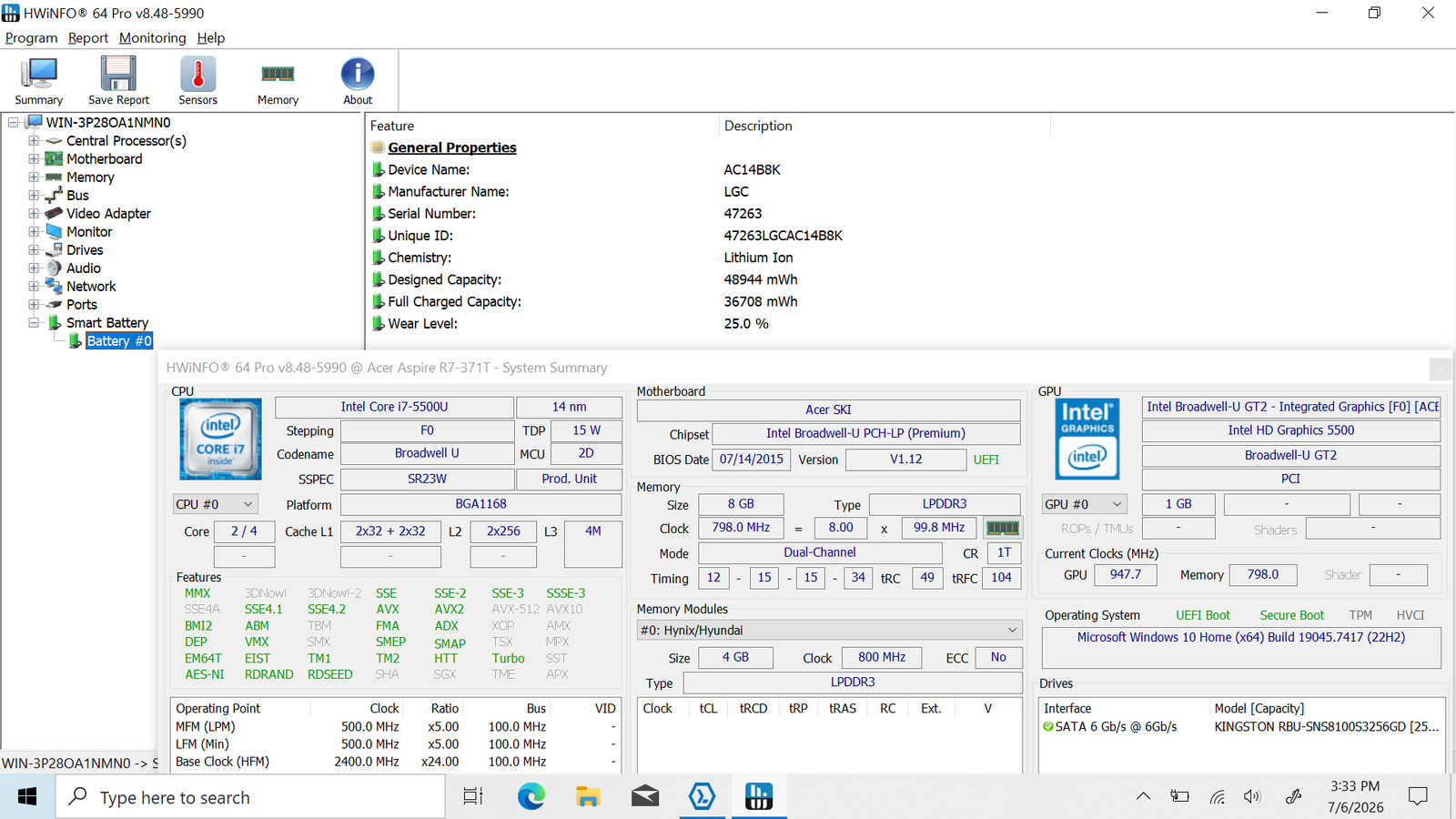The height and width of the screenshot is (819, 1456).
Task: Click the Intel Core i7-5500U field
Action: click(x=394, y=407)
